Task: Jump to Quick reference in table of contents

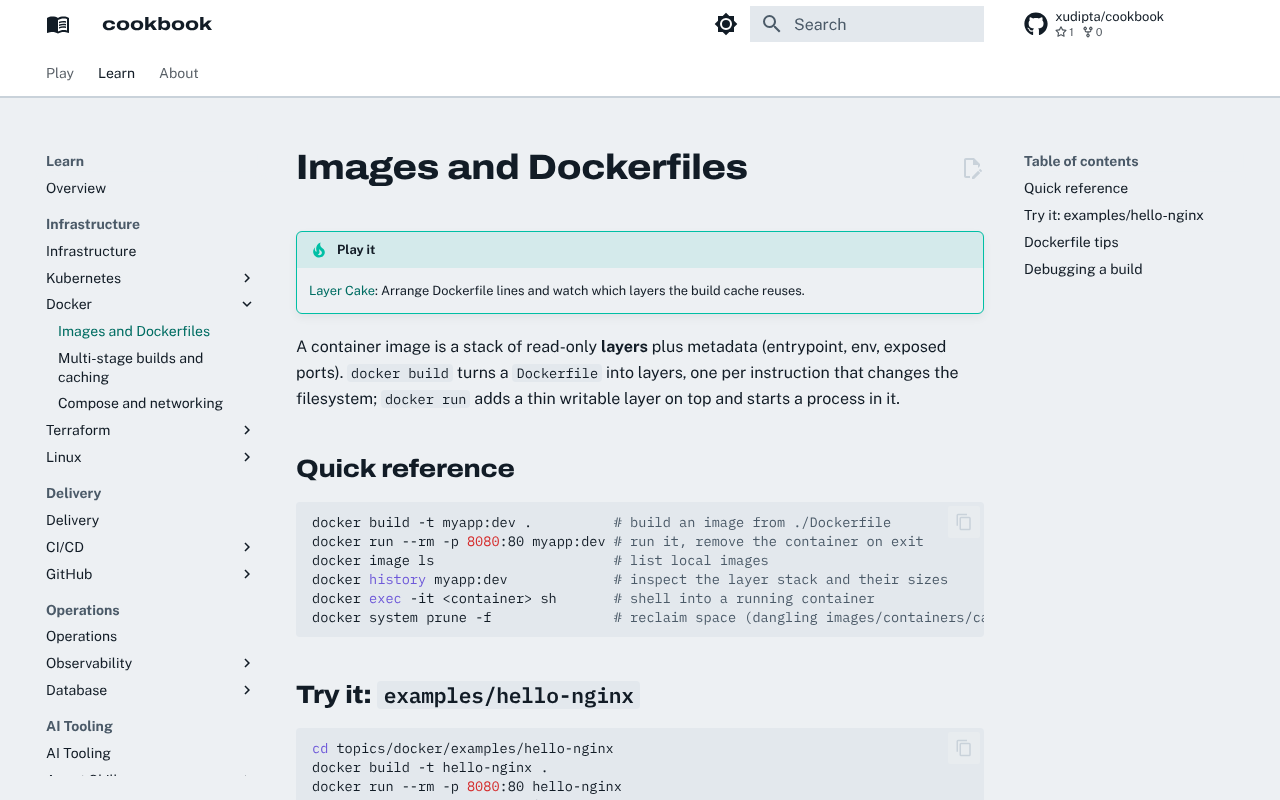Action: tap(1076, 188)
